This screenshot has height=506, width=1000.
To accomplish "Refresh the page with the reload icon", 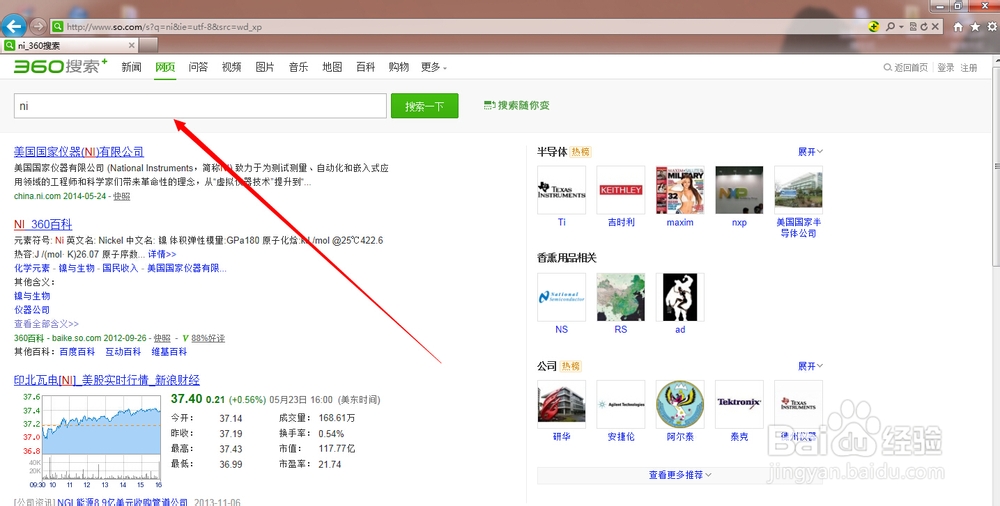I will click(924, 27).
